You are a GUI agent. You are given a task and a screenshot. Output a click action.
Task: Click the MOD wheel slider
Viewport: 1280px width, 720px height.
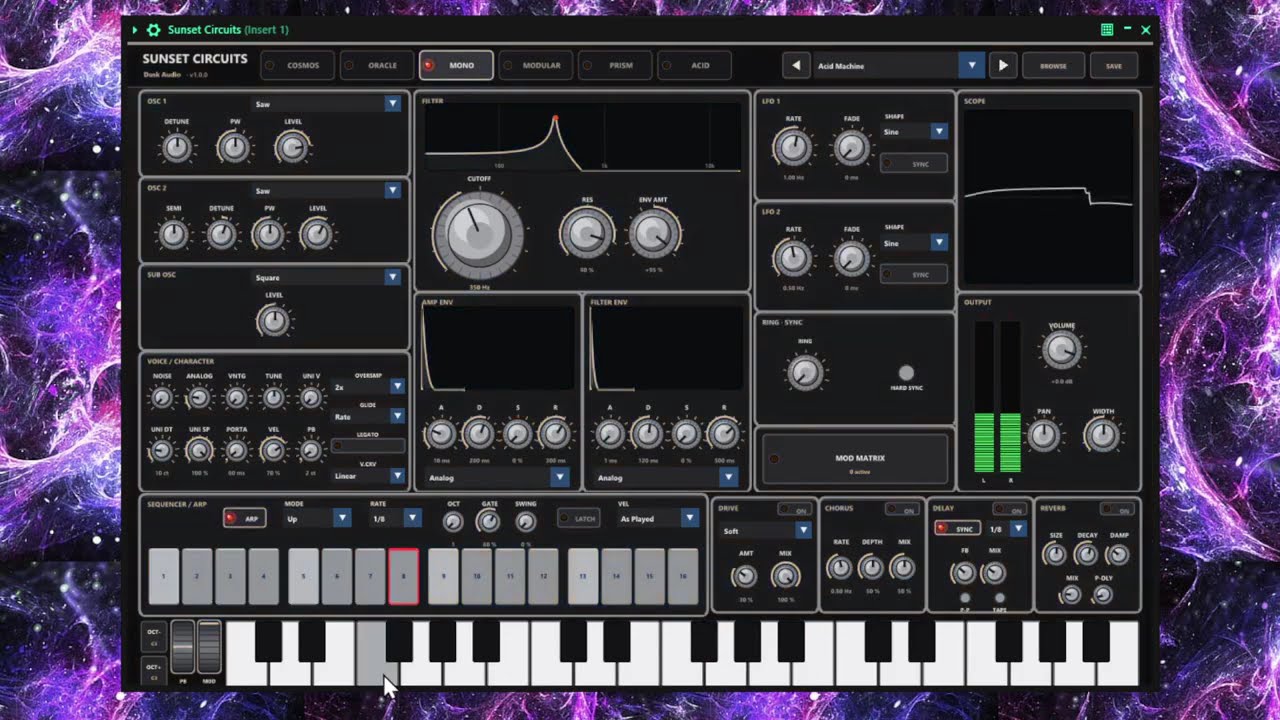(x=209, y=647)
